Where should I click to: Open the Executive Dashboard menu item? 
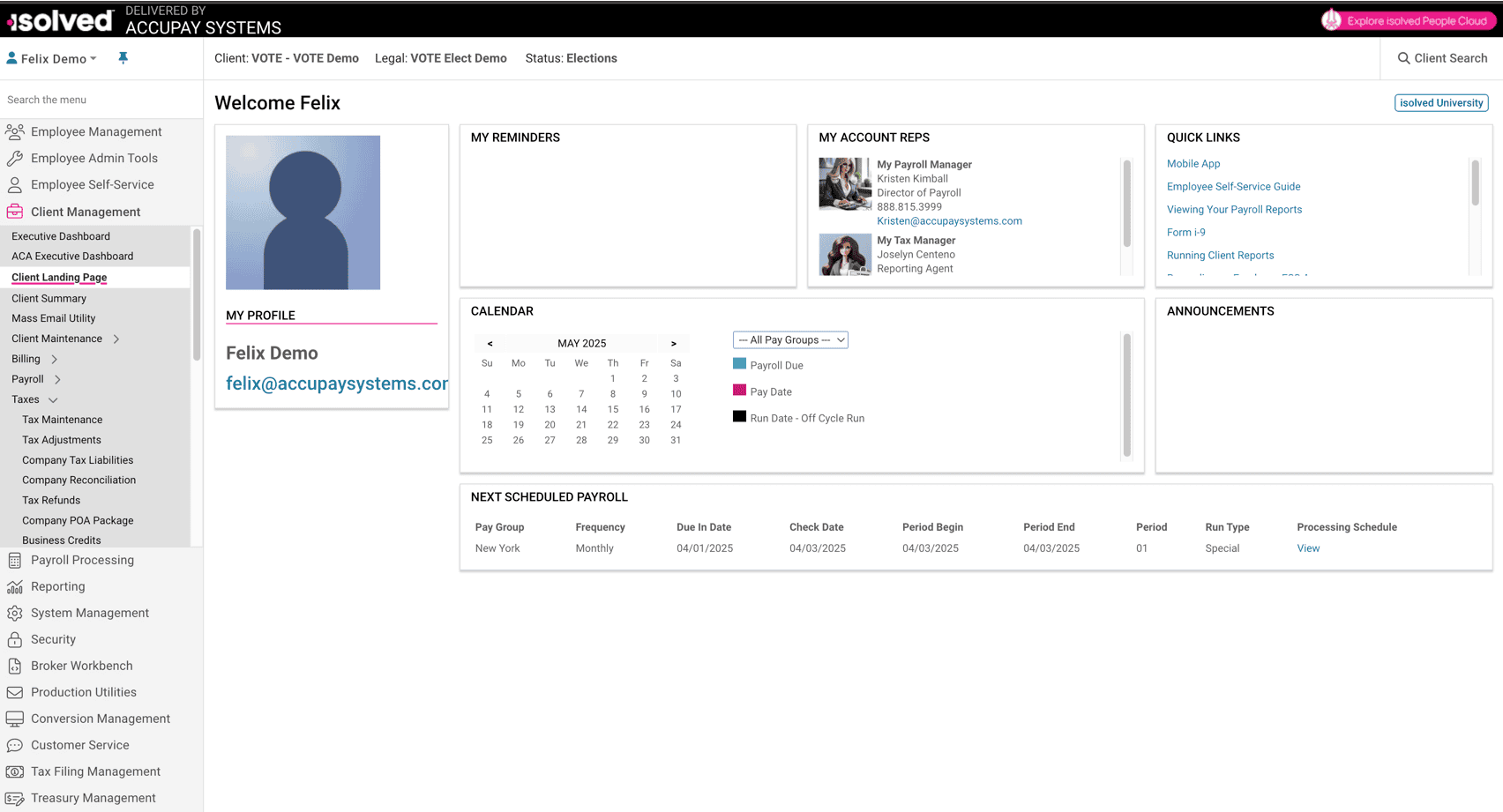pyautogui.click(x=61, y=236)
